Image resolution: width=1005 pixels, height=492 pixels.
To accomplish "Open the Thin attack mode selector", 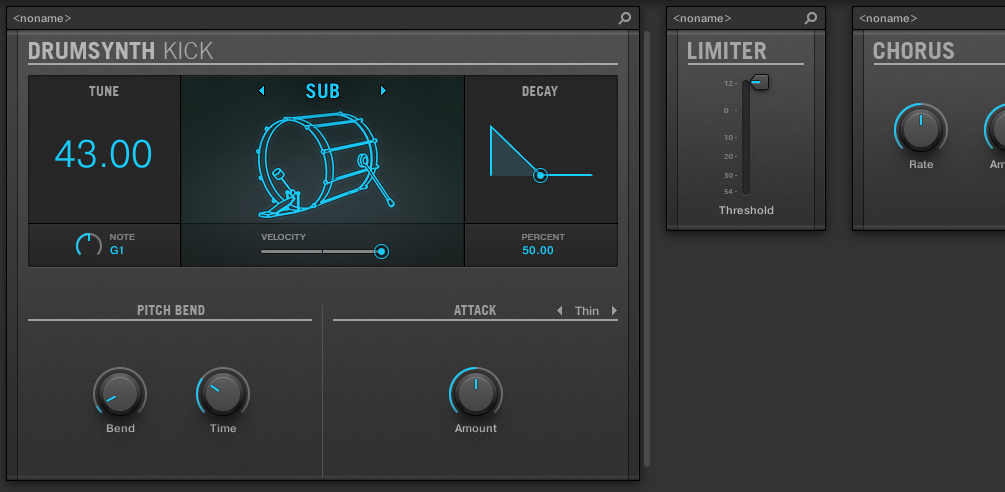I will tap(587, 311).
